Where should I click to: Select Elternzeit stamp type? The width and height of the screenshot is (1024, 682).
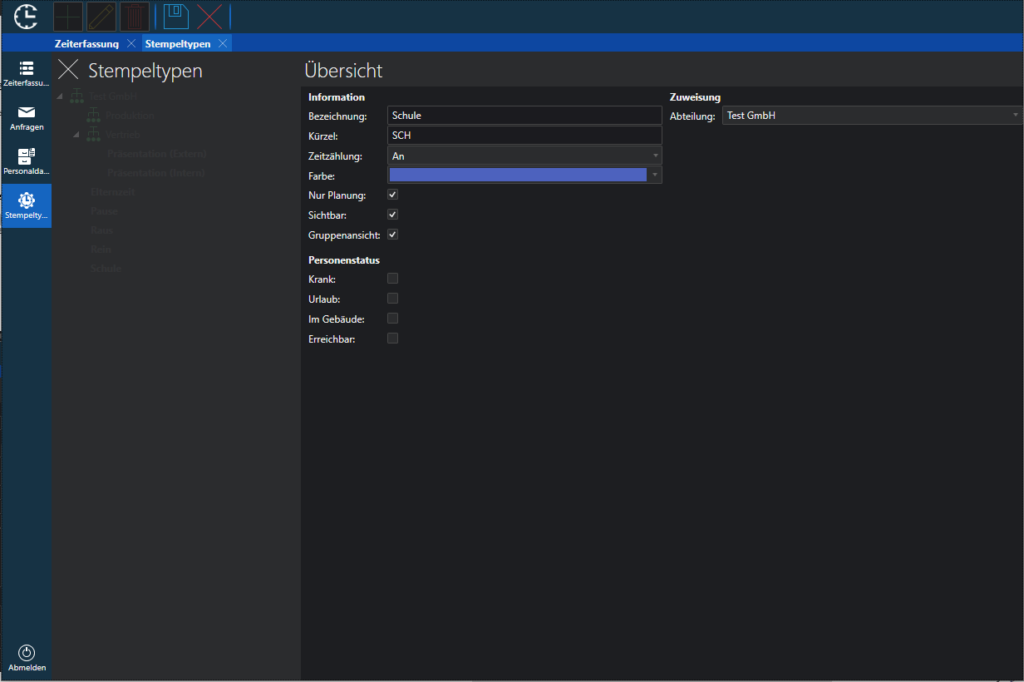point(113,192)
